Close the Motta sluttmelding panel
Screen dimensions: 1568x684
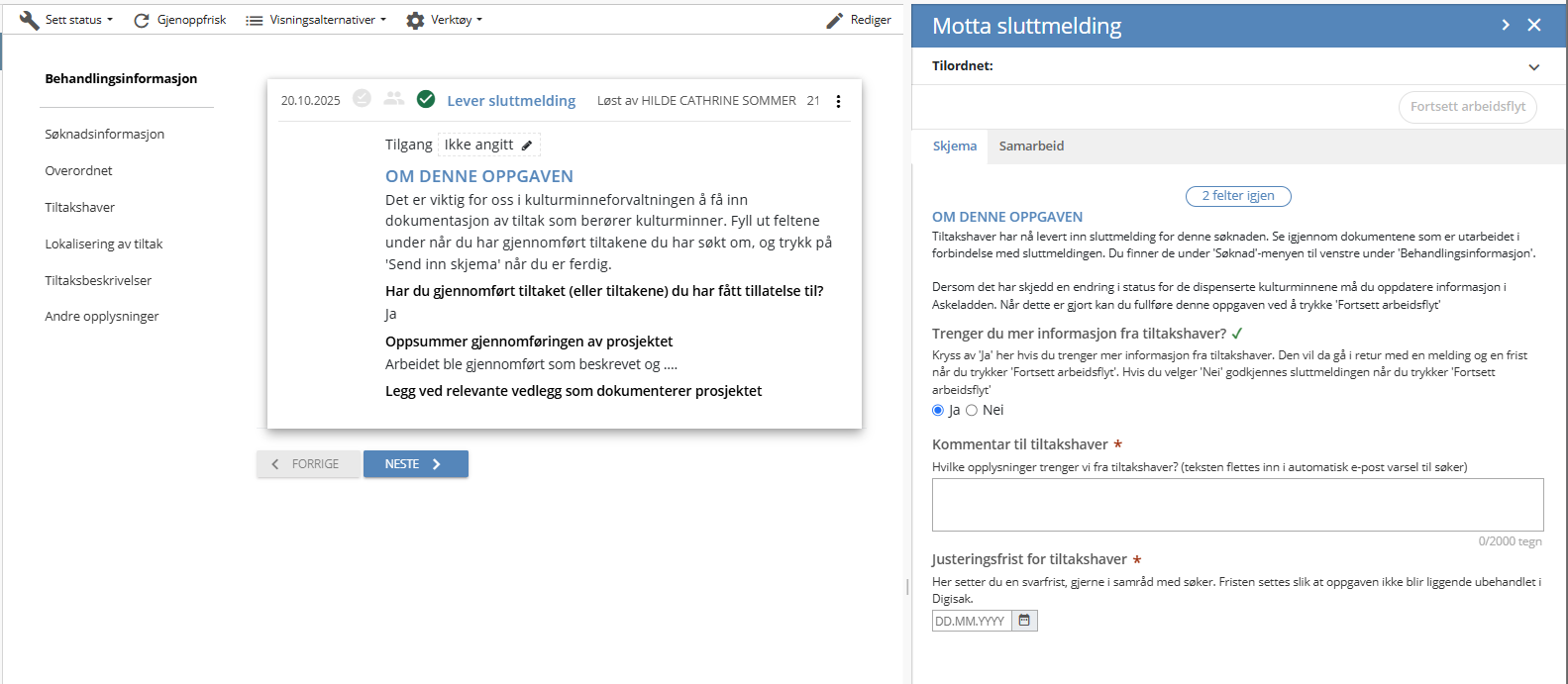click(1534, 26)
